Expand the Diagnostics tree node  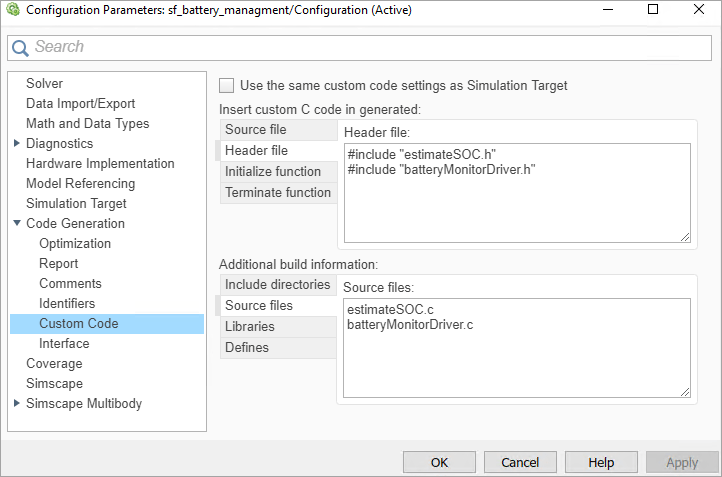pyautogui.click(x=17, y=143)
